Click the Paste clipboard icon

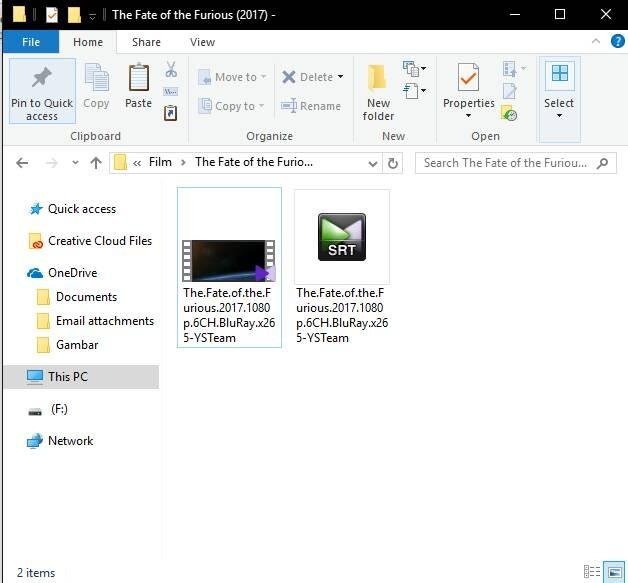click(139, 77)
